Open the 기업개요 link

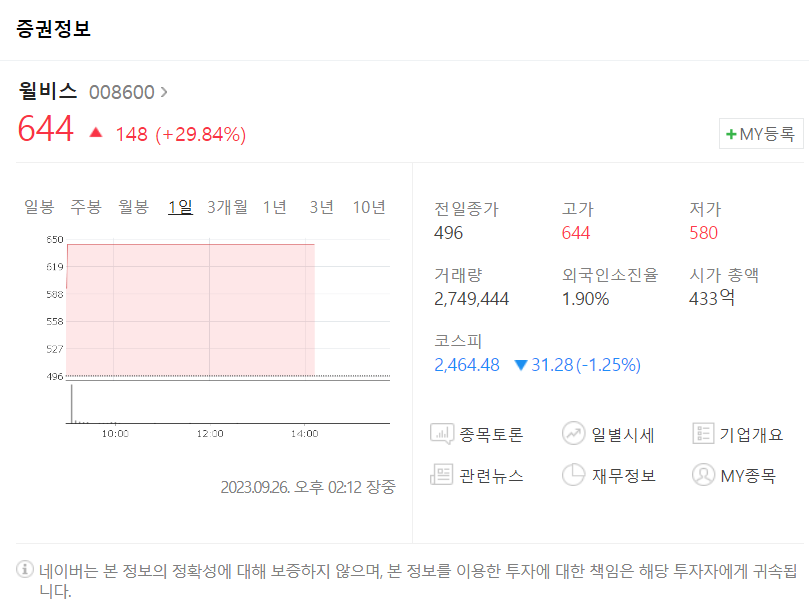[751, 434]
